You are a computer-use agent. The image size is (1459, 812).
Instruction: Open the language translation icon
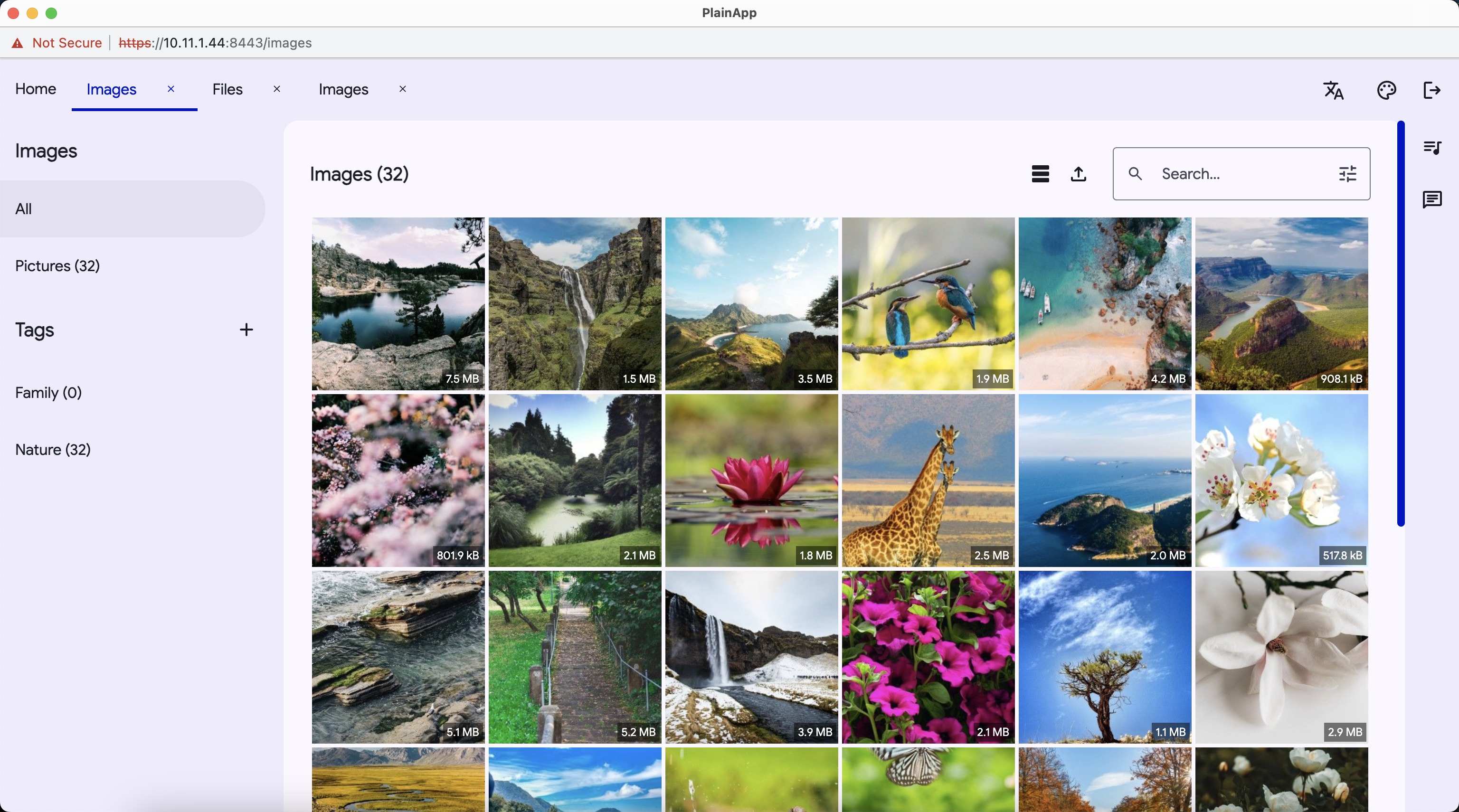tap(1333, 90)
